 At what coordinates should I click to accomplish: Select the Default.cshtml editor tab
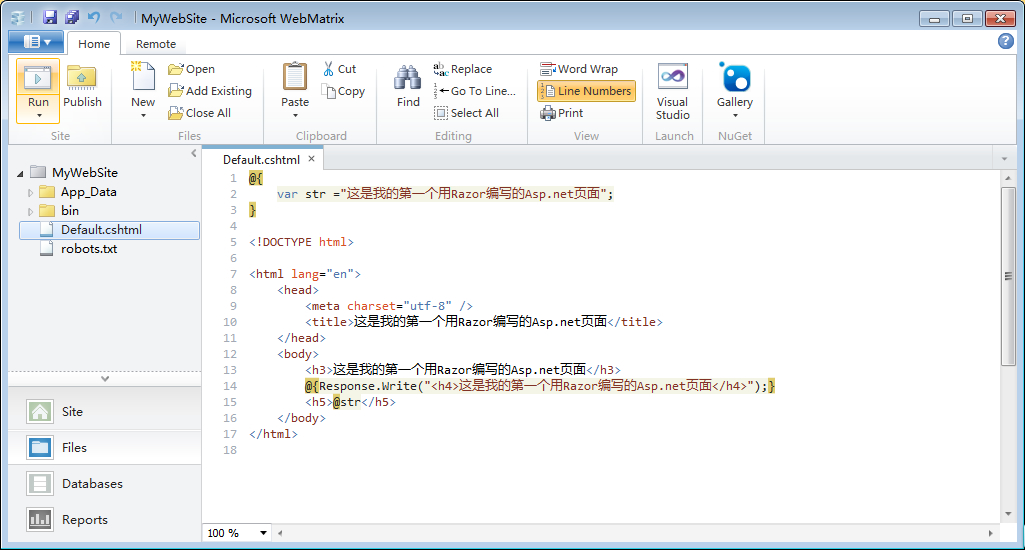coord(261,160)
